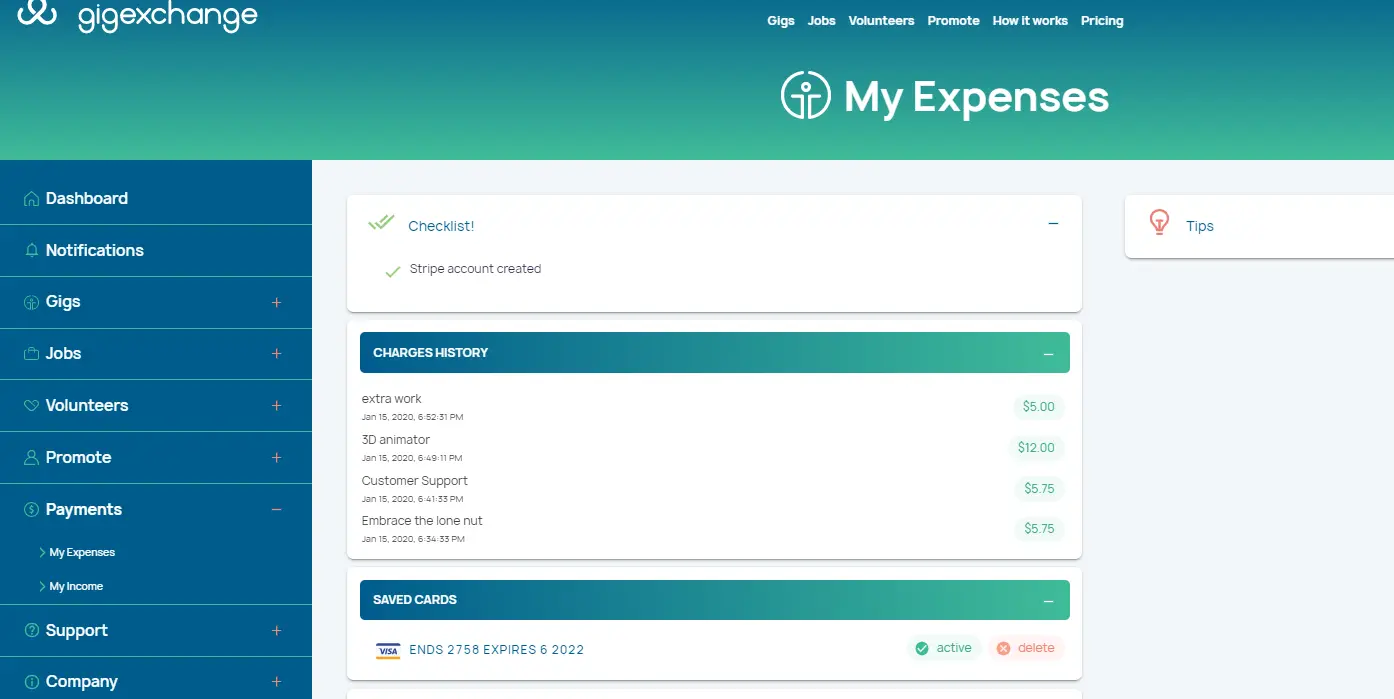The width and height of the screenshot is (1394, 699).
Task: Collapse the Payments sidebar section
Action: pos(277,510)
